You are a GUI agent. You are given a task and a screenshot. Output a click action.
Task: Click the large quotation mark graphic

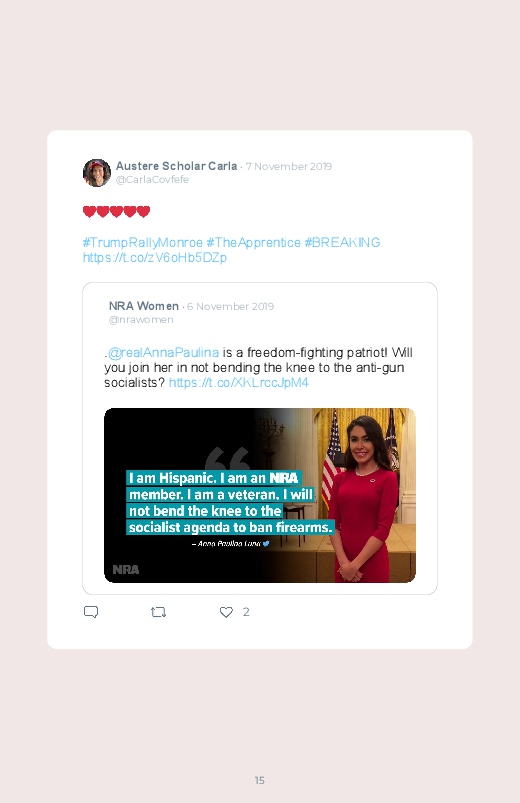click(228, 458)
